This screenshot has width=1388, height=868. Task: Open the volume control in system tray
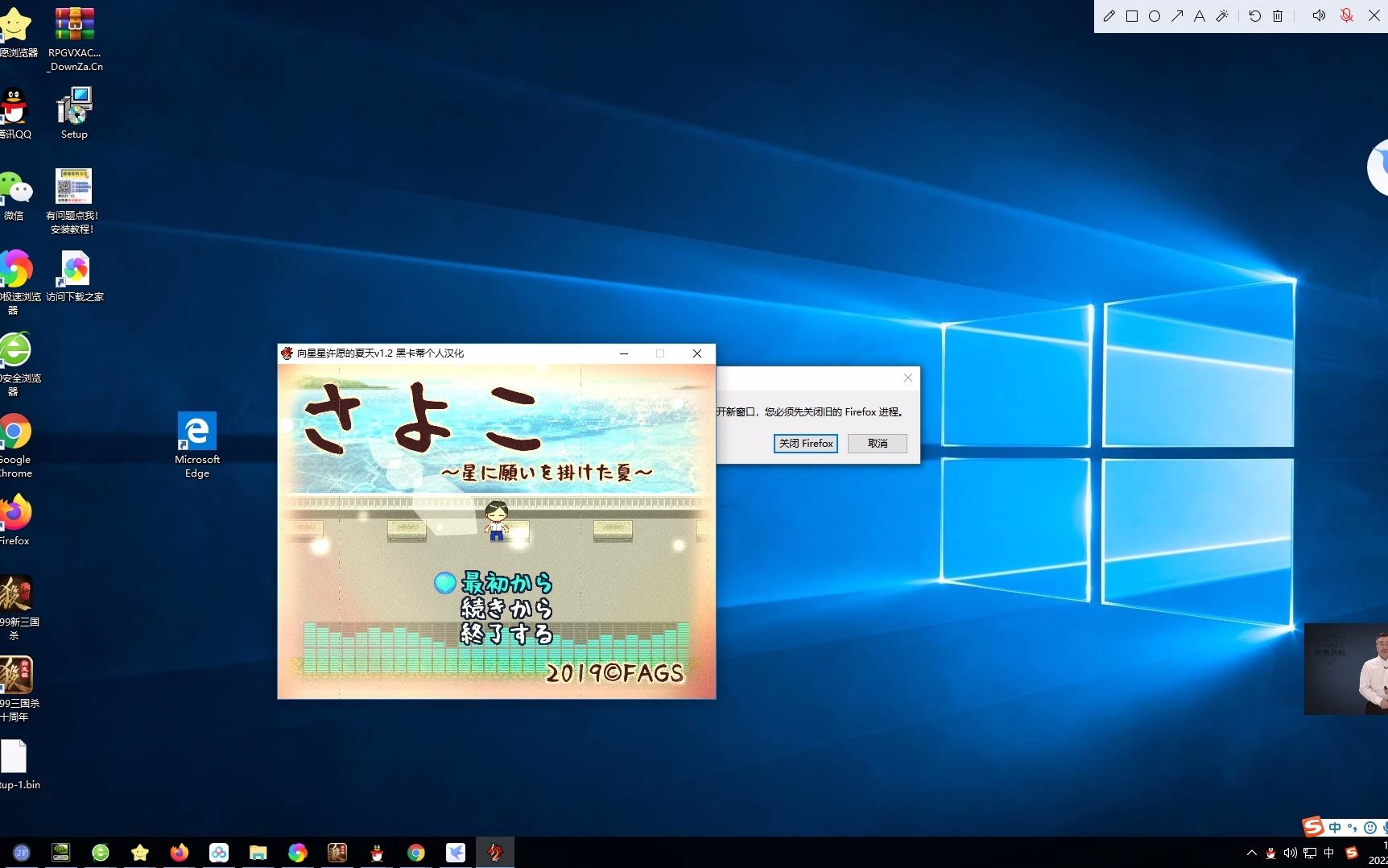pyautogui.click(x=1290, y=853)
